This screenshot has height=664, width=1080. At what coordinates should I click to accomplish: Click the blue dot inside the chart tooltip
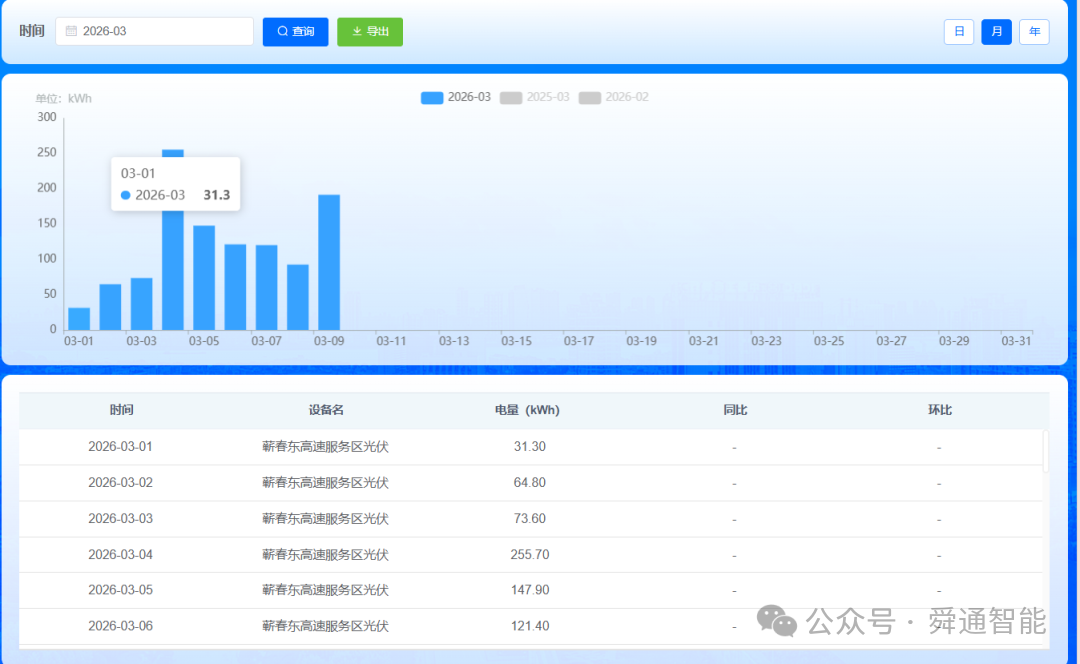tap(126, 195)
